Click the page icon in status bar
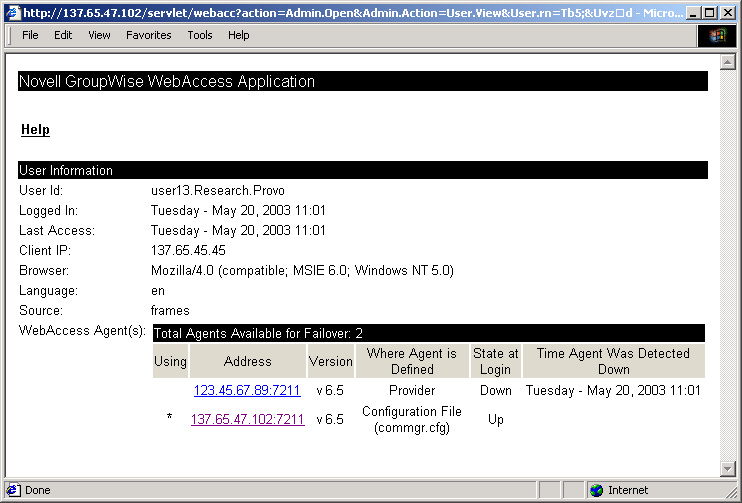The width and height of the screenshot is (742, 503). click(13, 490)
